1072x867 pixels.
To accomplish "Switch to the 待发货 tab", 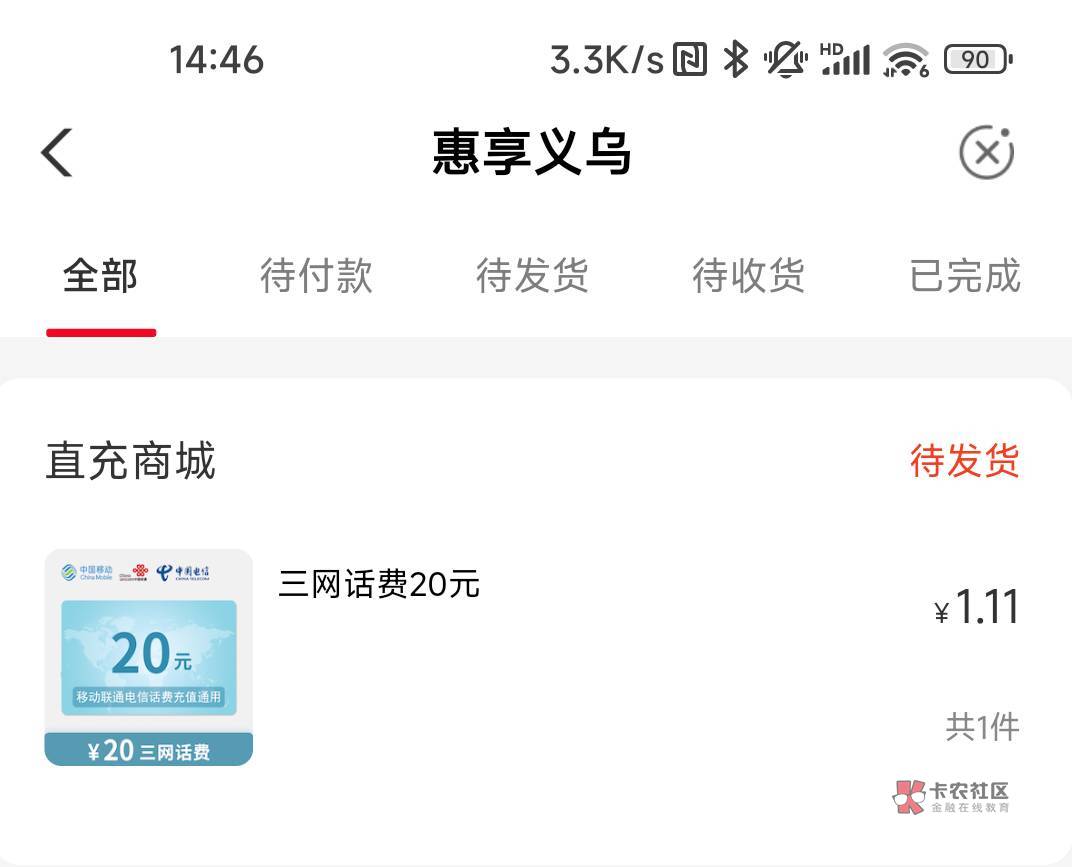I will click(x=533, y=276).
